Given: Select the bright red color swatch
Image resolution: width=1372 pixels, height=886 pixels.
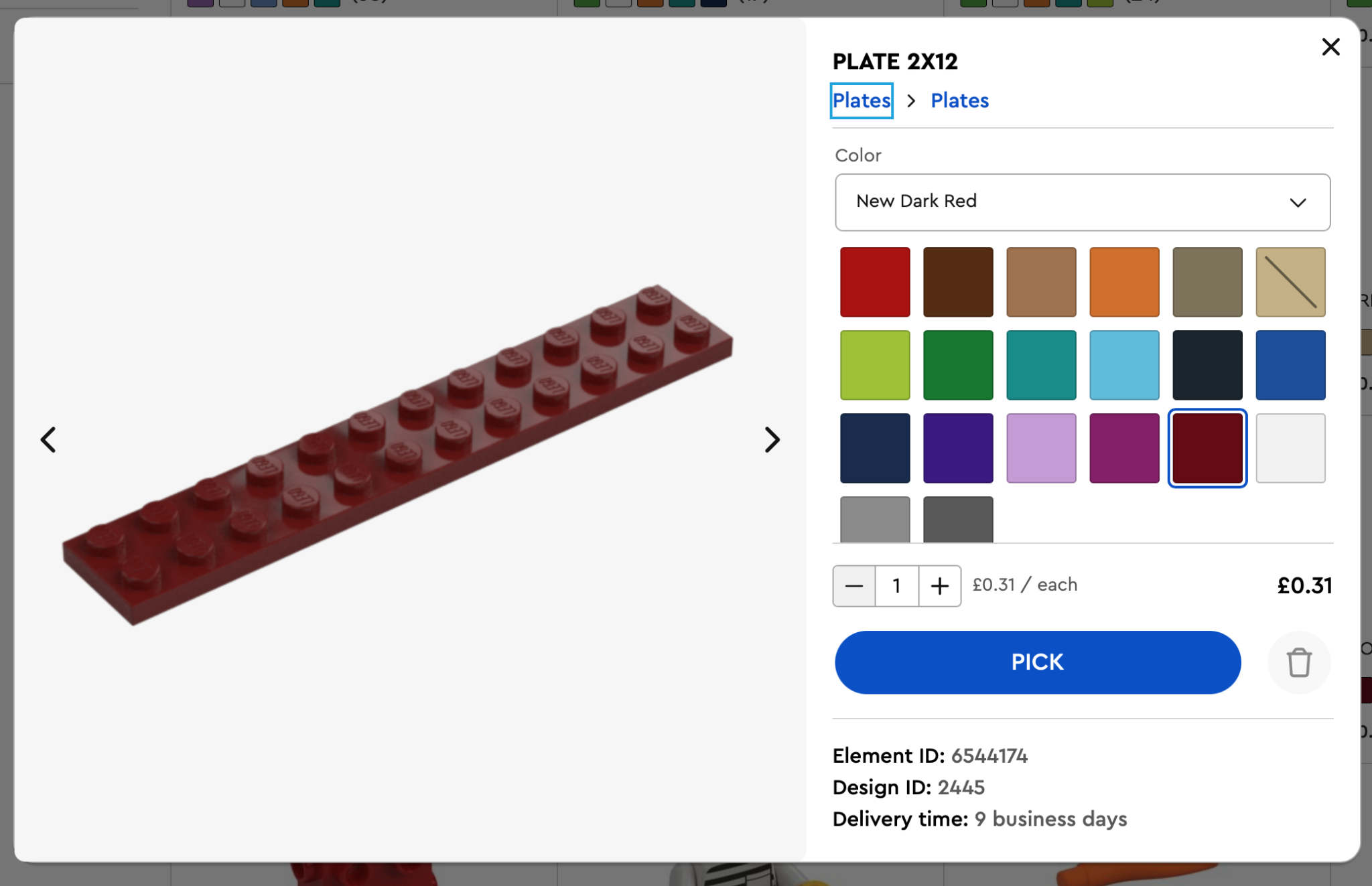Looking at the screenshot, I should (x=875, y=281).
